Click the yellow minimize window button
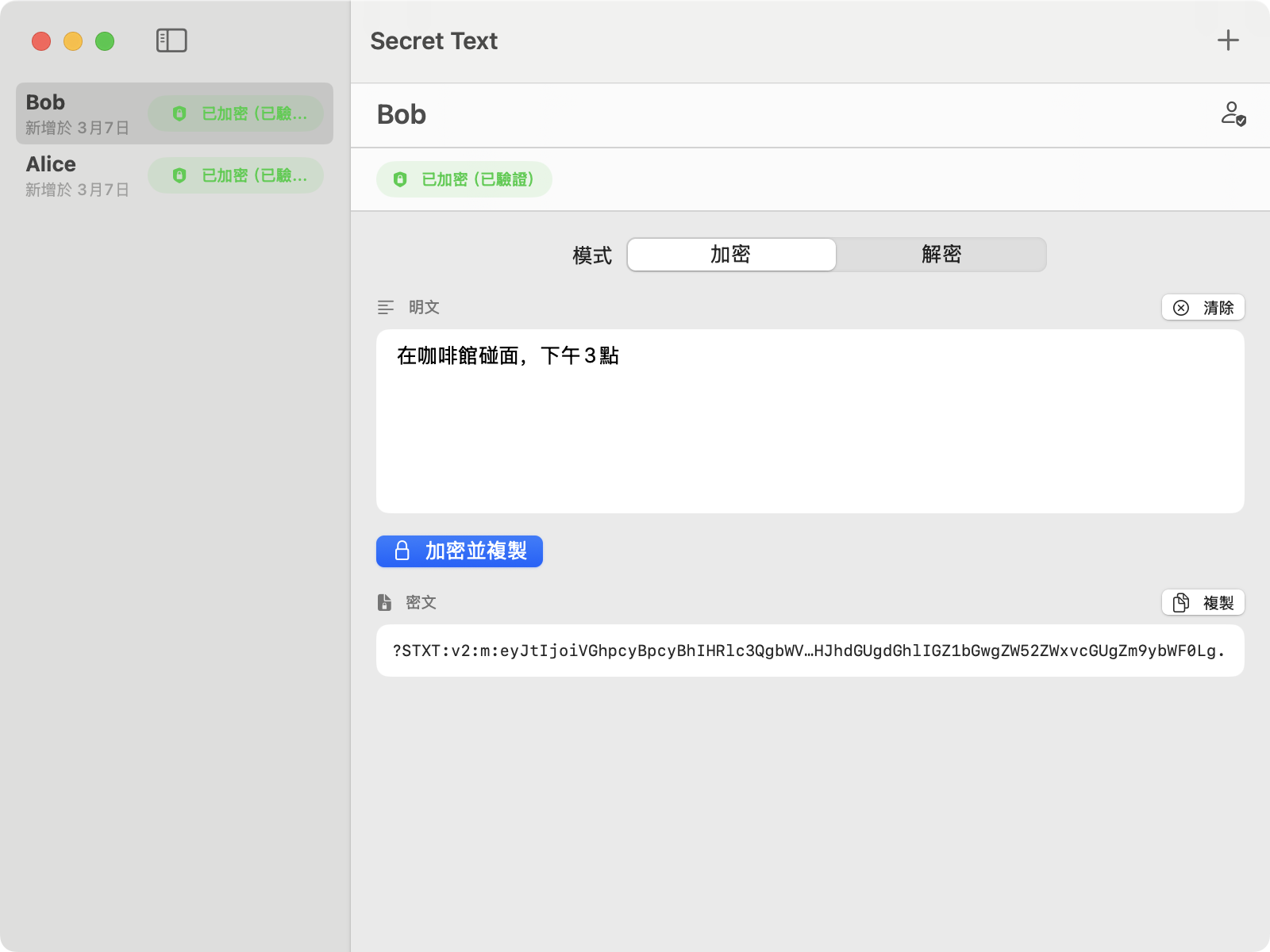 73,41
